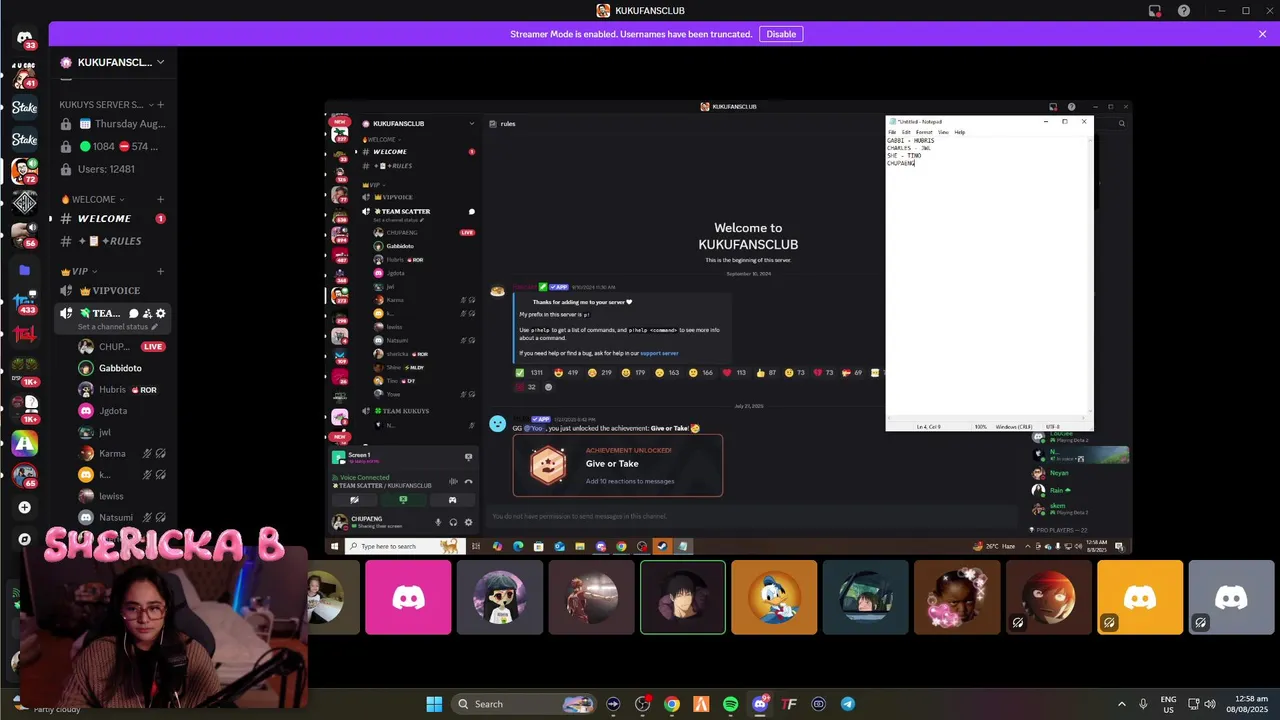Open View menu in streamed Notepad window

pyautogui.click(x=943, y=132)
